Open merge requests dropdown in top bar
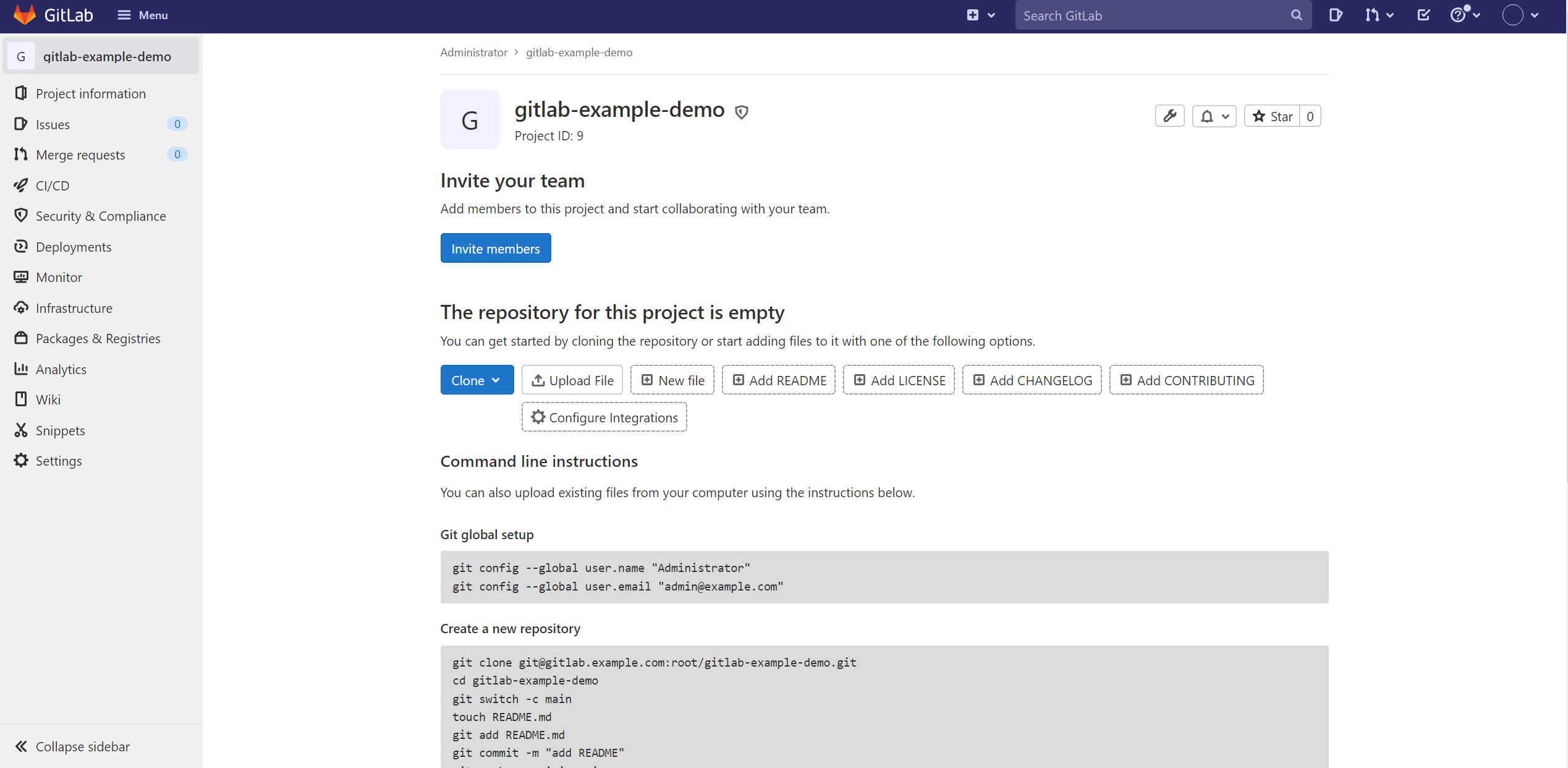Image resolution: width=1568 pixels, height=768 pixels. [1379, 15]
